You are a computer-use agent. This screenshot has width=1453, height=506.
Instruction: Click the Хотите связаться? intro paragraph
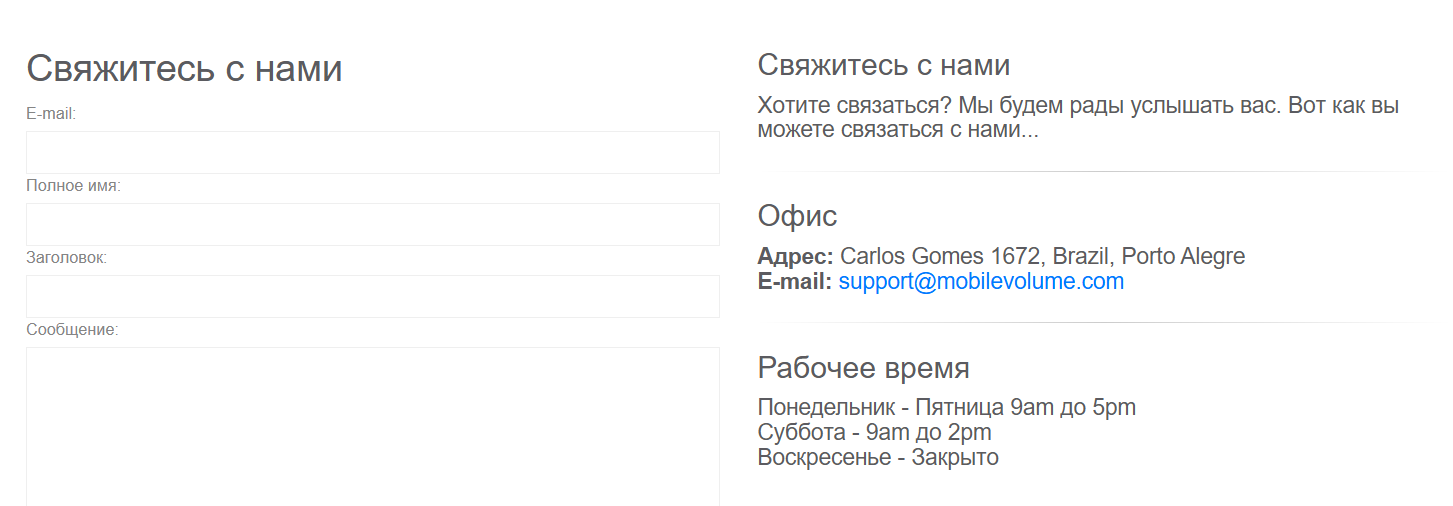[x=1077, y=117]
